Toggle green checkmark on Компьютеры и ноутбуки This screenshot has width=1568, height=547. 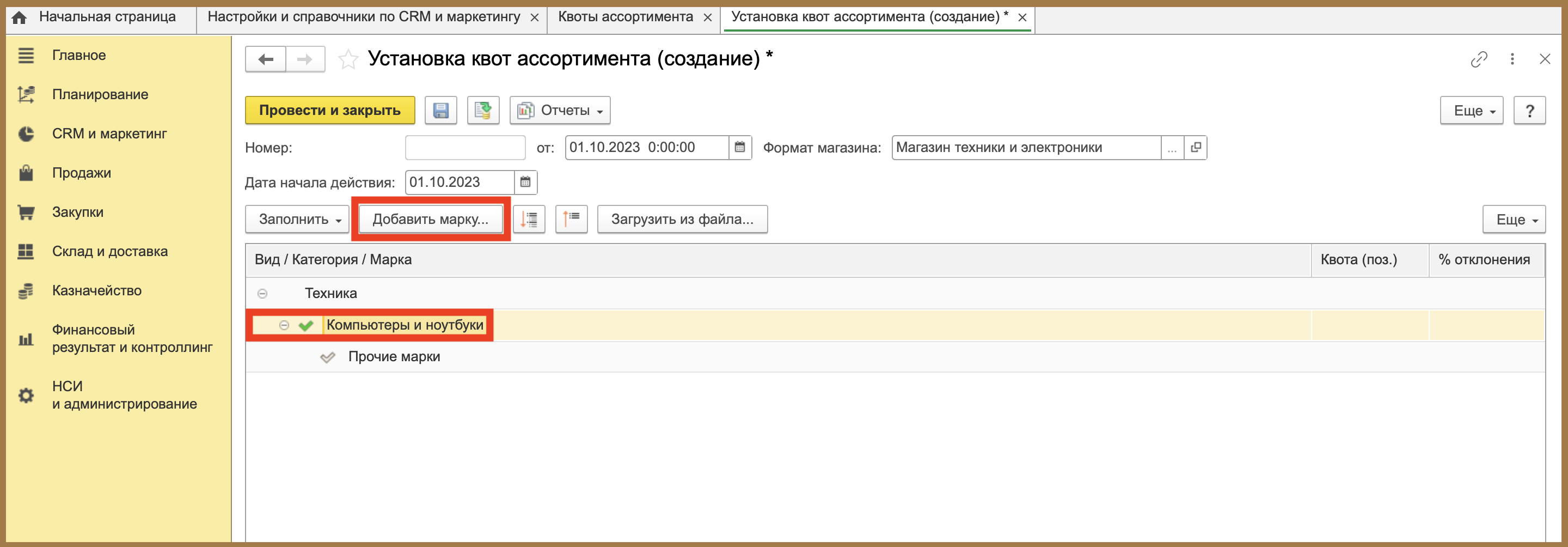(x=306, y=325)
